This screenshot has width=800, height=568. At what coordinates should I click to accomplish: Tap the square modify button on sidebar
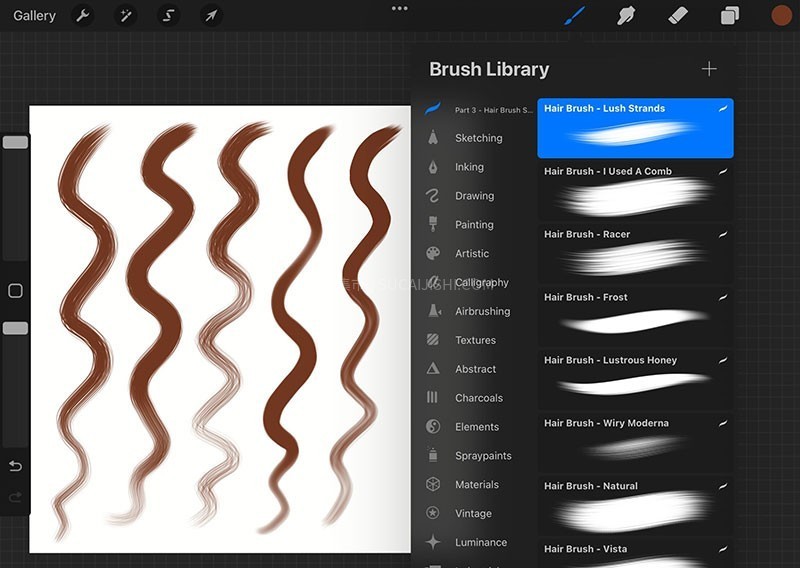(x=15, y=291)
